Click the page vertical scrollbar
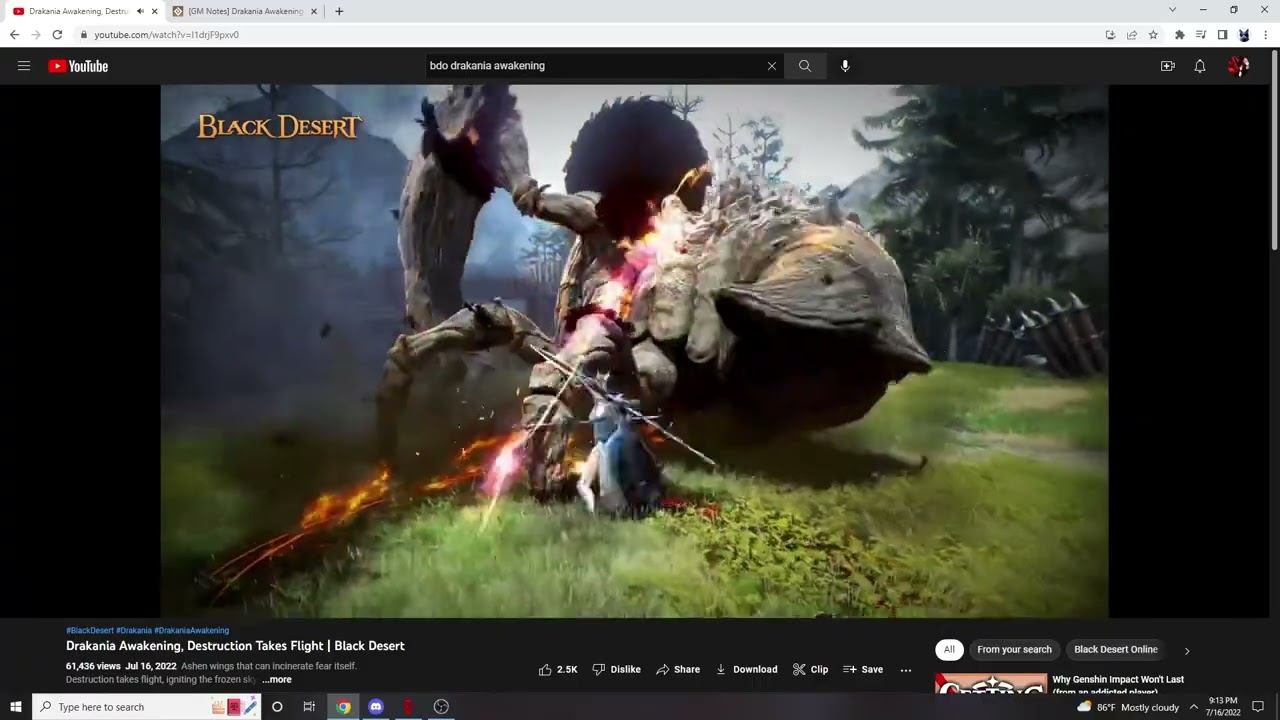Screen dimensions: 1280x720 pyautogui.click(x=1274, y=150)
